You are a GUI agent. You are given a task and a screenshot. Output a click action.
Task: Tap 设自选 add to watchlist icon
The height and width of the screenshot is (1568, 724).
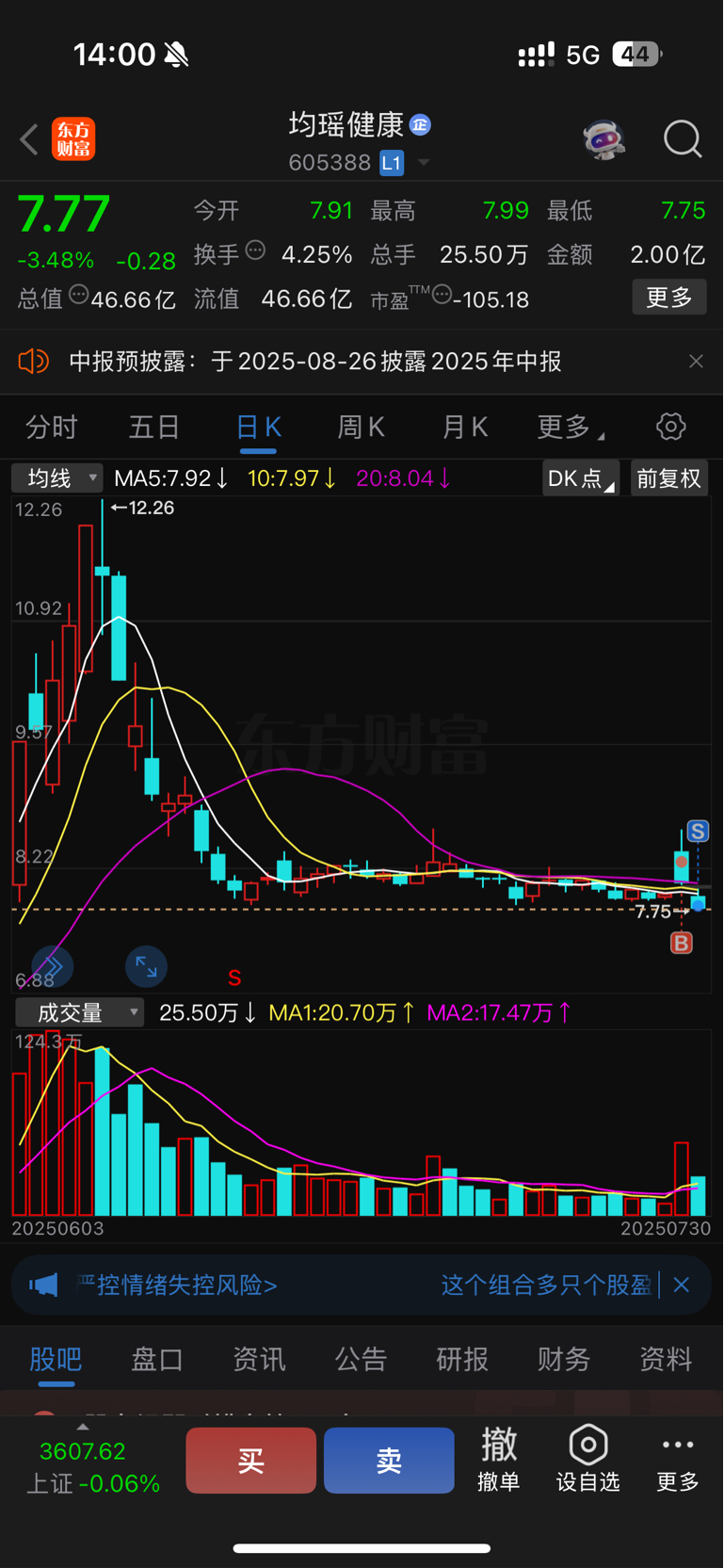point(588,1459)
